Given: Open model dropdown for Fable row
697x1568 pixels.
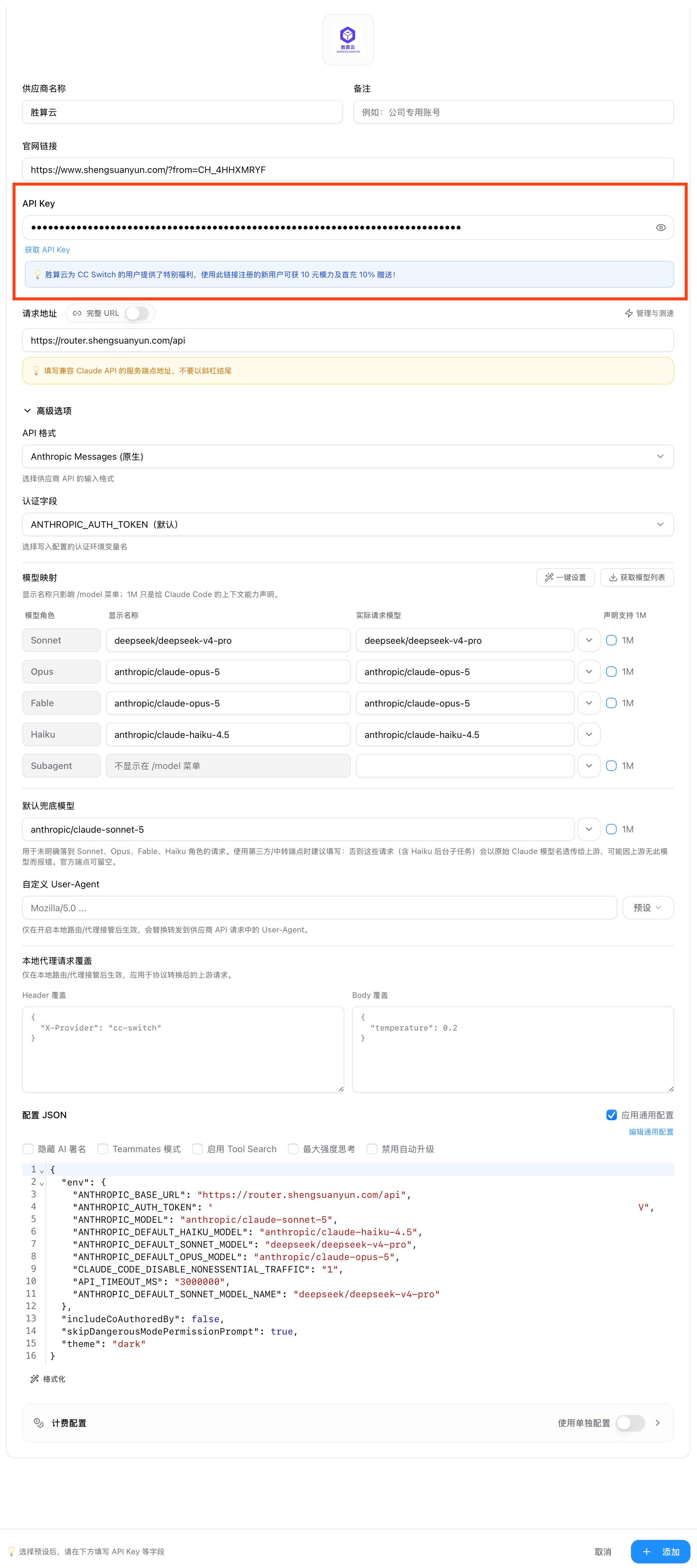Looking at the screenshot, I should point(589,703).
